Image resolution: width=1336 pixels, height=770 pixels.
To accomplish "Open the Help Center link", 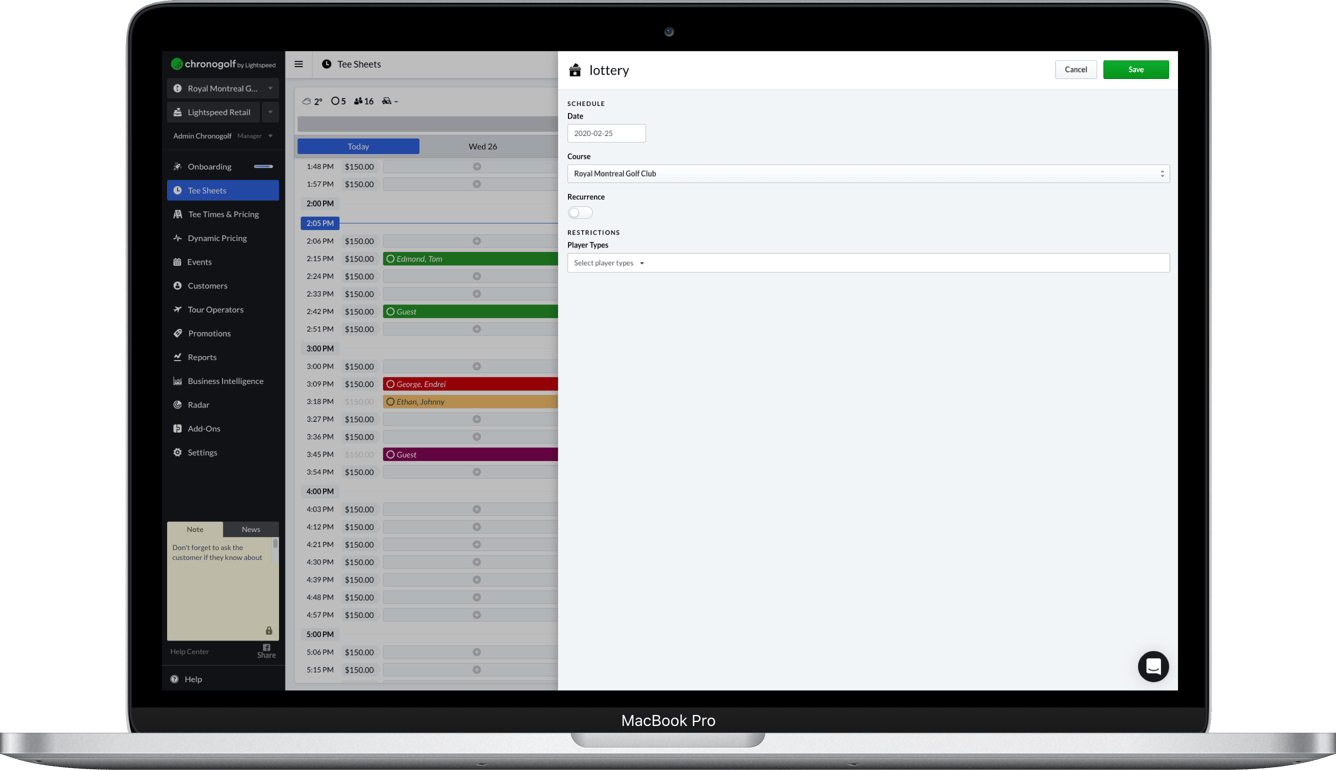I will (x=190, y=651).
